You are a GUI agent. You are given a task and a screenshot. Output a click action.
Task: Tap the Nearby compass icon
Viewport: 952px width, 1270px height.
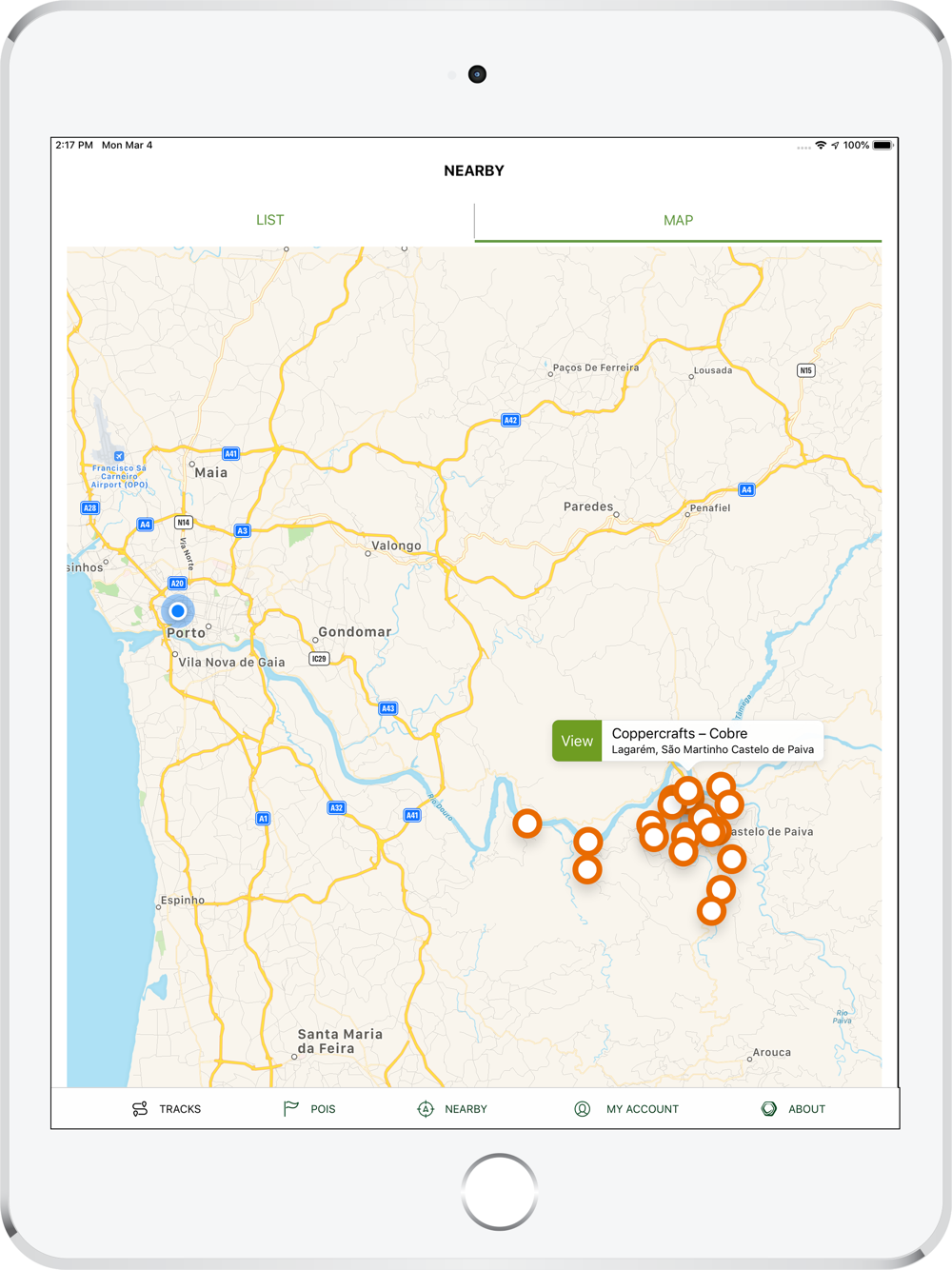(426, 1109)
